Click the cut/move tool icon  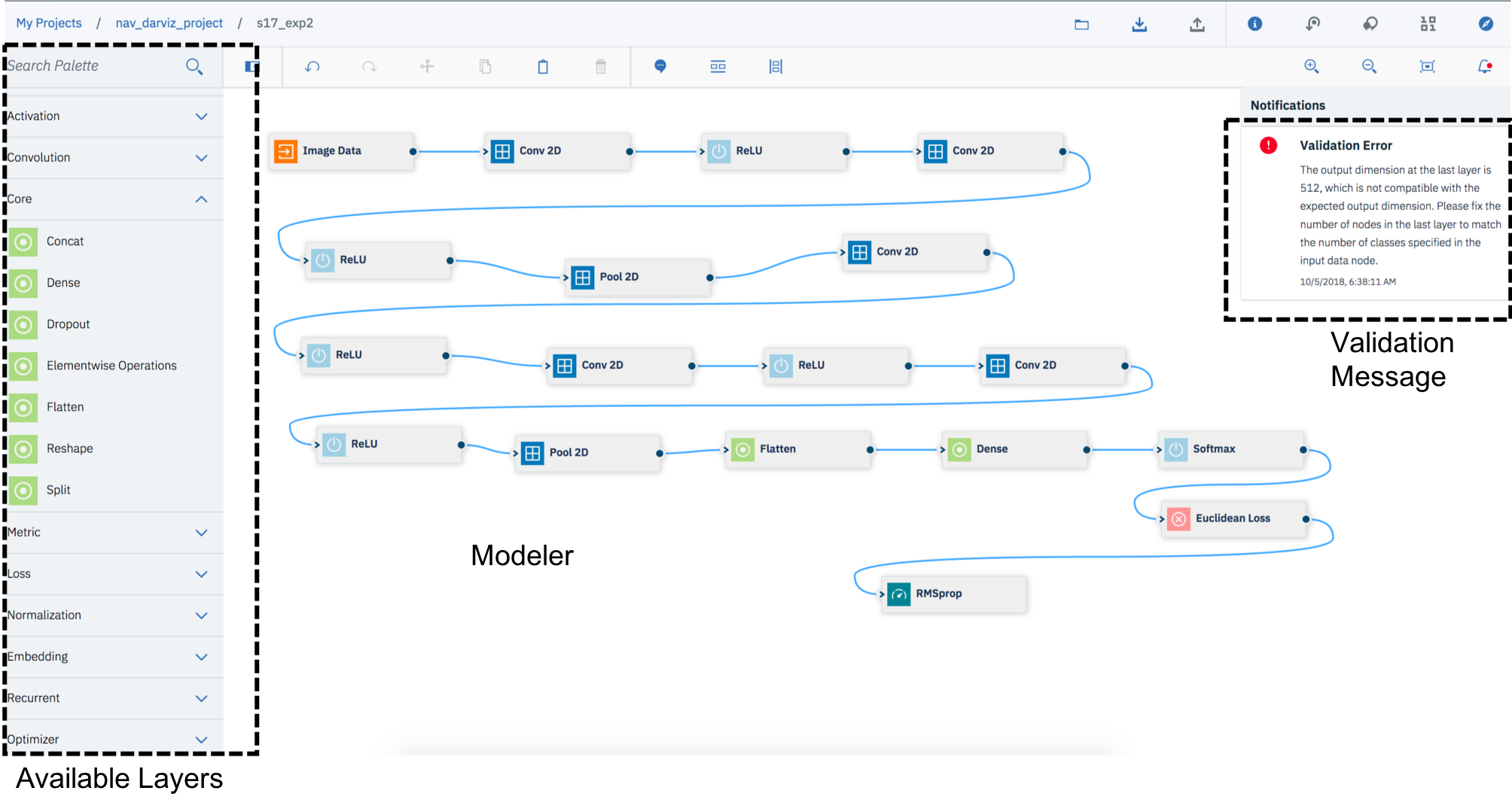tap(427, 67)
